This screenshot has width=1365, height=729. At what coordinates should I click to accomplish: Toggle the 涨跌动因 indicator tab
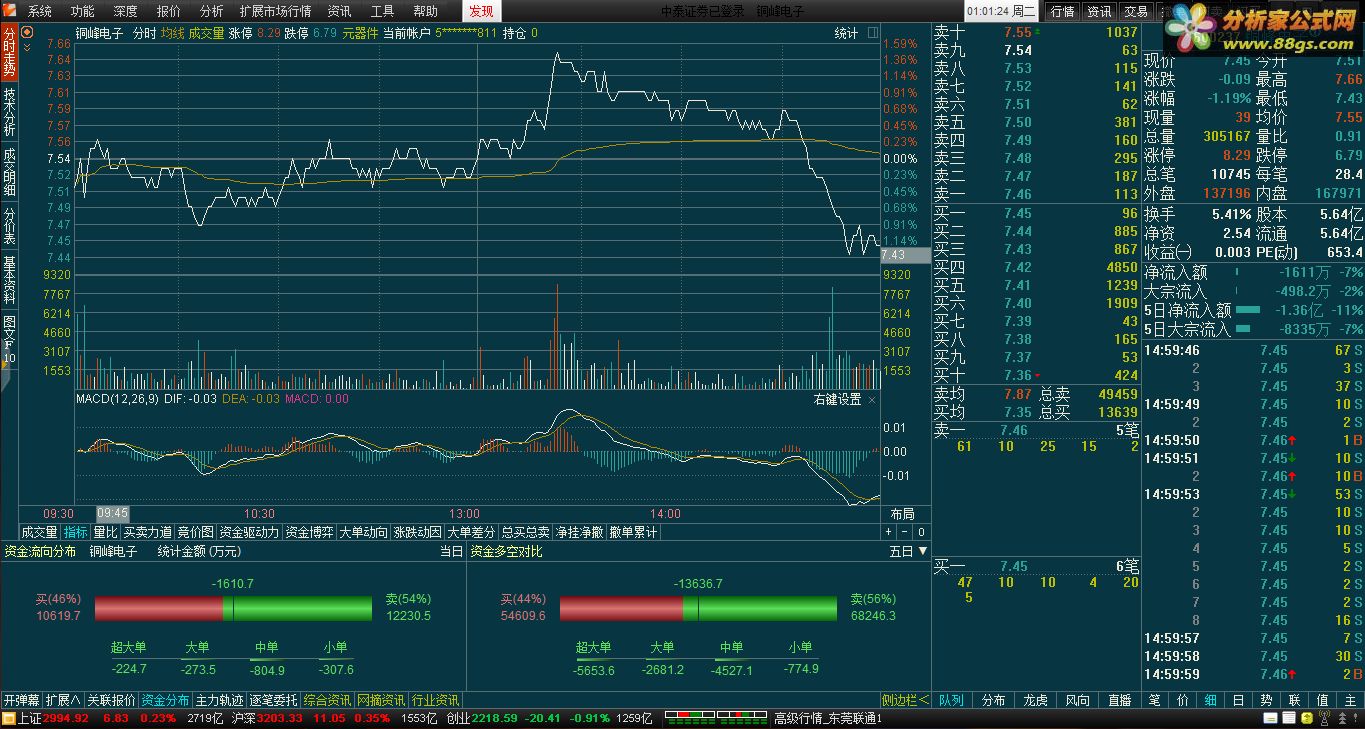pos(418,532)
